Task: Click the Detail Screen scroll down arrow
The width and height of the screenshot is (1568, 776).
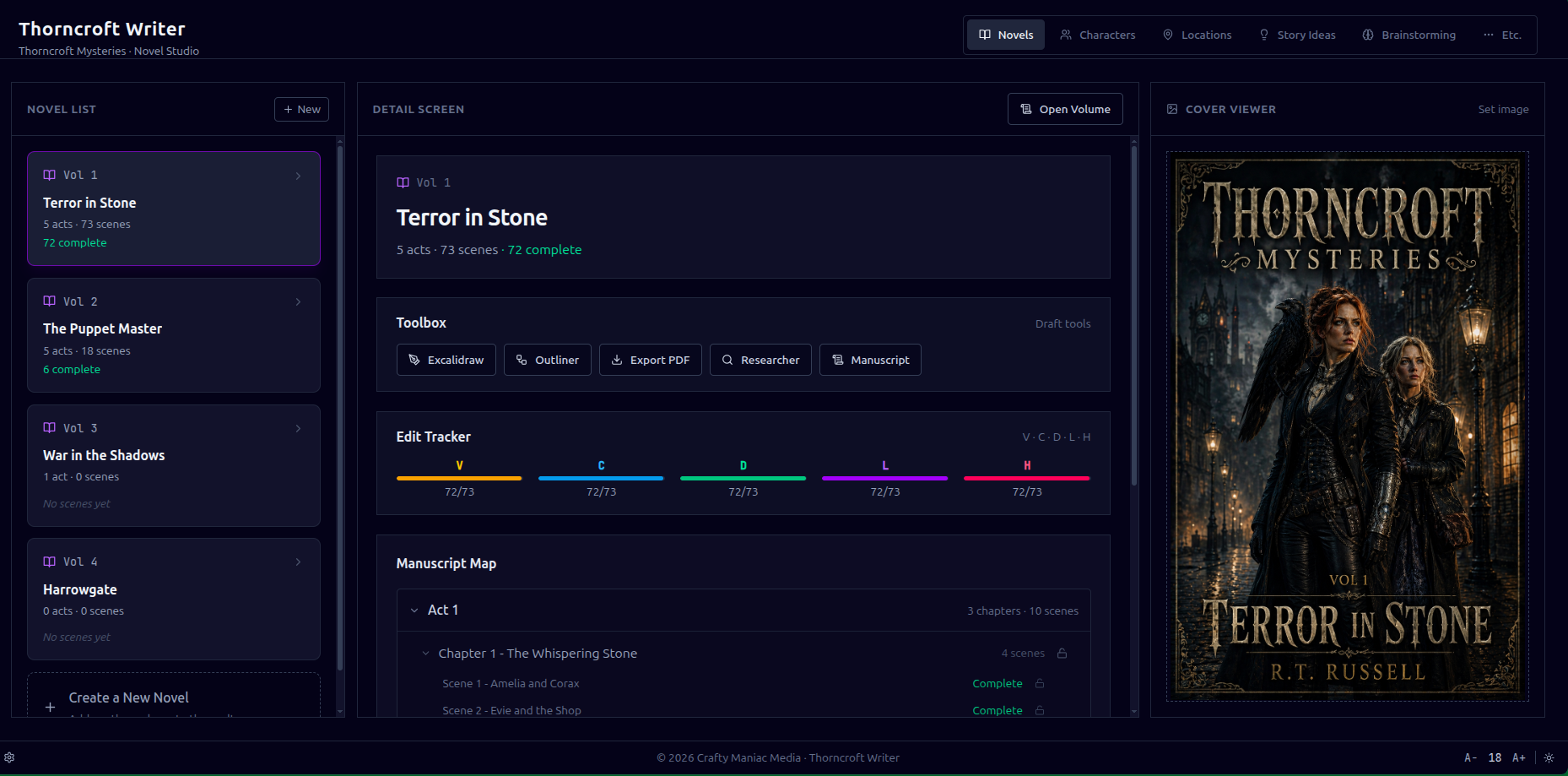Action: pyautogui.click(x=1134, y=712)
